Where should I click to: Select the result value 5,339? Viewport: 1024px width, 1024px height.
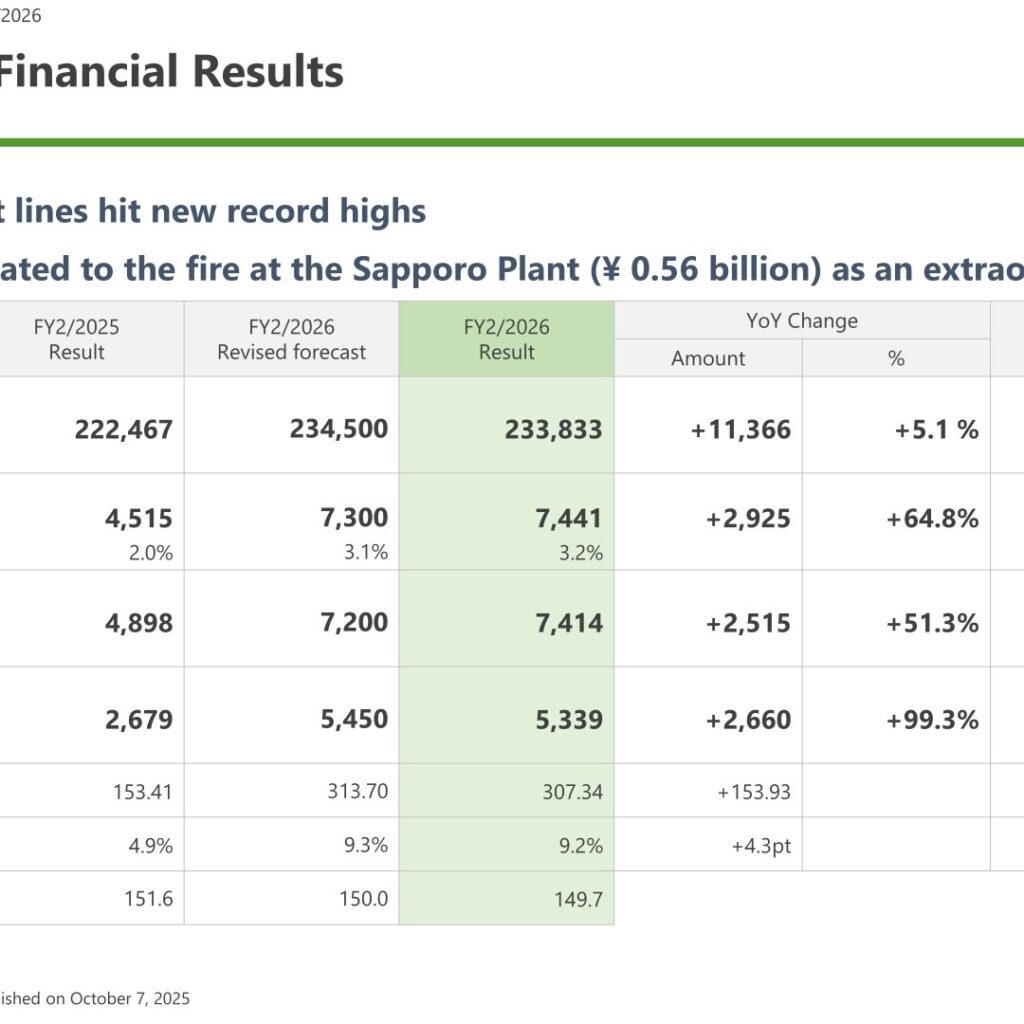[x=569, y=719]
